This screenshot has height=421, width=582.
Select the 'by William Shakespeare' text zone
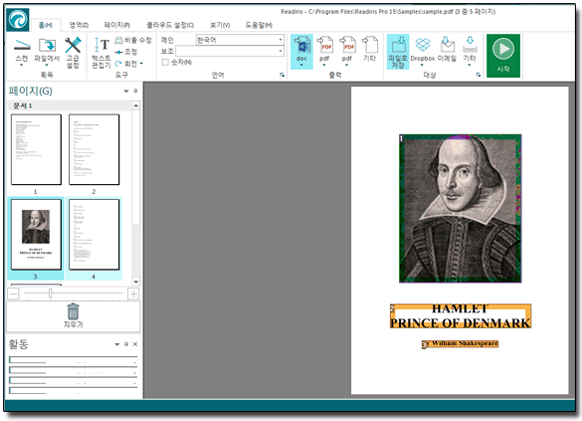click(x=460, y=344)
